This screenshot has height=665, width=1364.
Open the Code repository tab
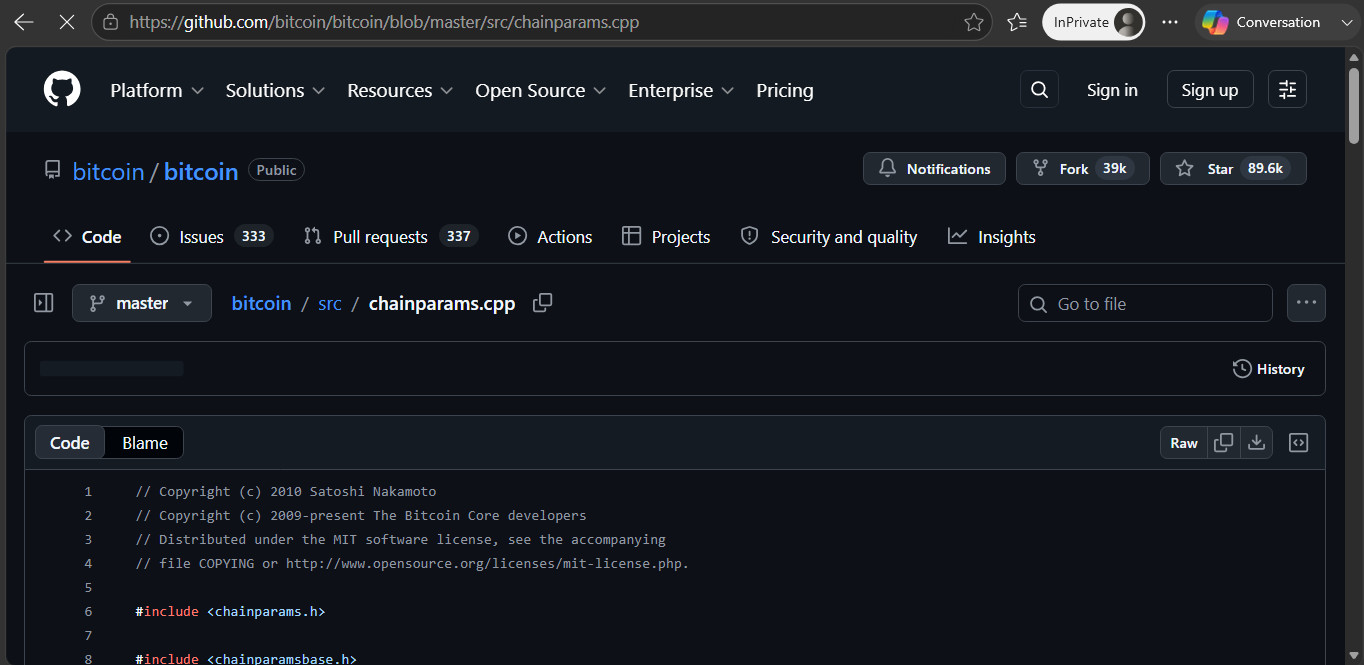[87, 237]
